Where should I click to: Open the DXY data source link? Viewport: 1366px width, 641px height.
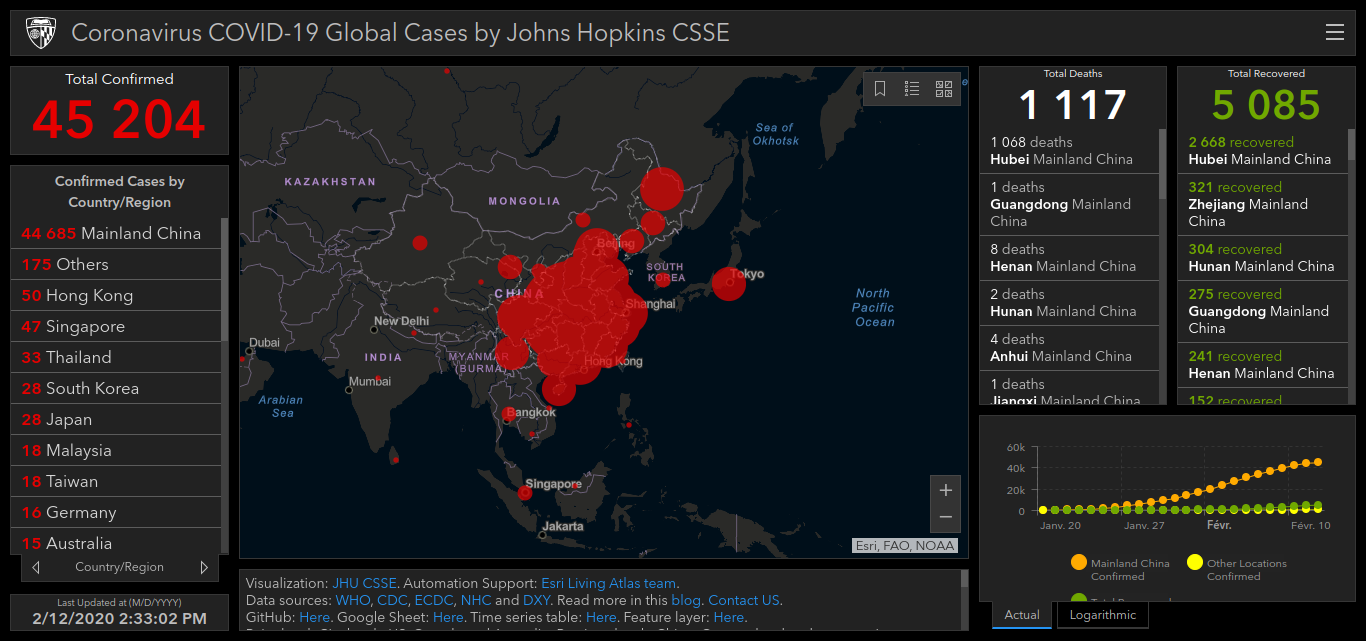click(x=536, y=600)
